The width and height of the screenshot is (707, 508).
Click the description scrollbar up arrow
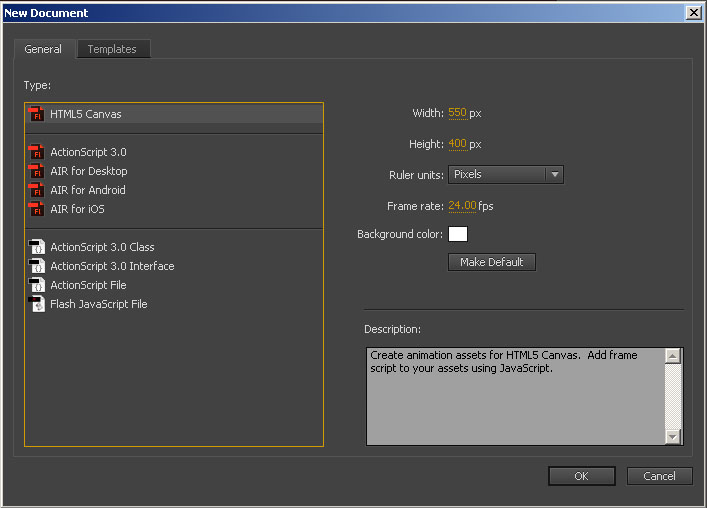click(673, 356)
